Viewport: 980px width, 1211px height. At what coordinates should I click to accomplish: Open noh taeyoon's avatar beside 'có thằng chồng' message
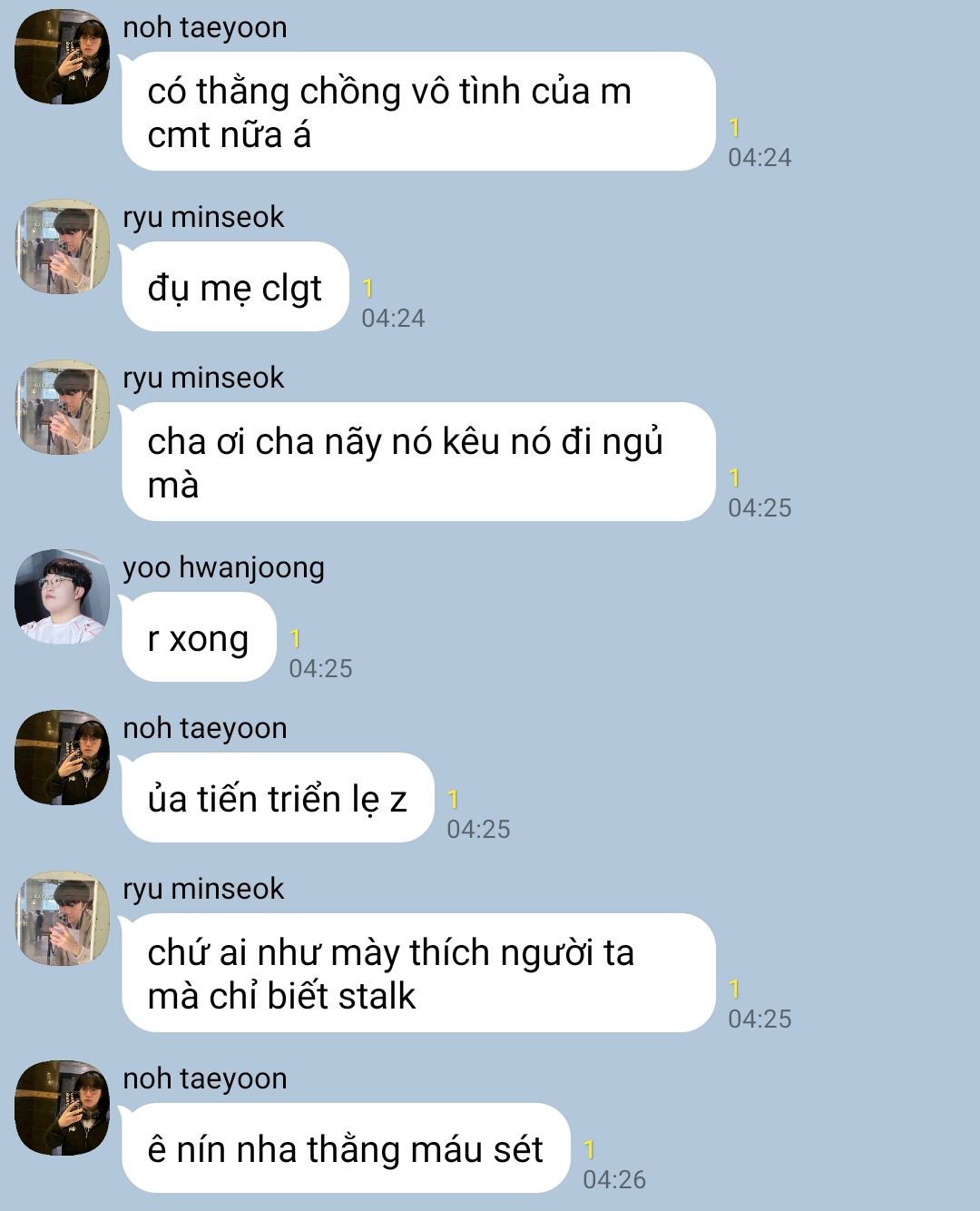(x=63, y=57)
